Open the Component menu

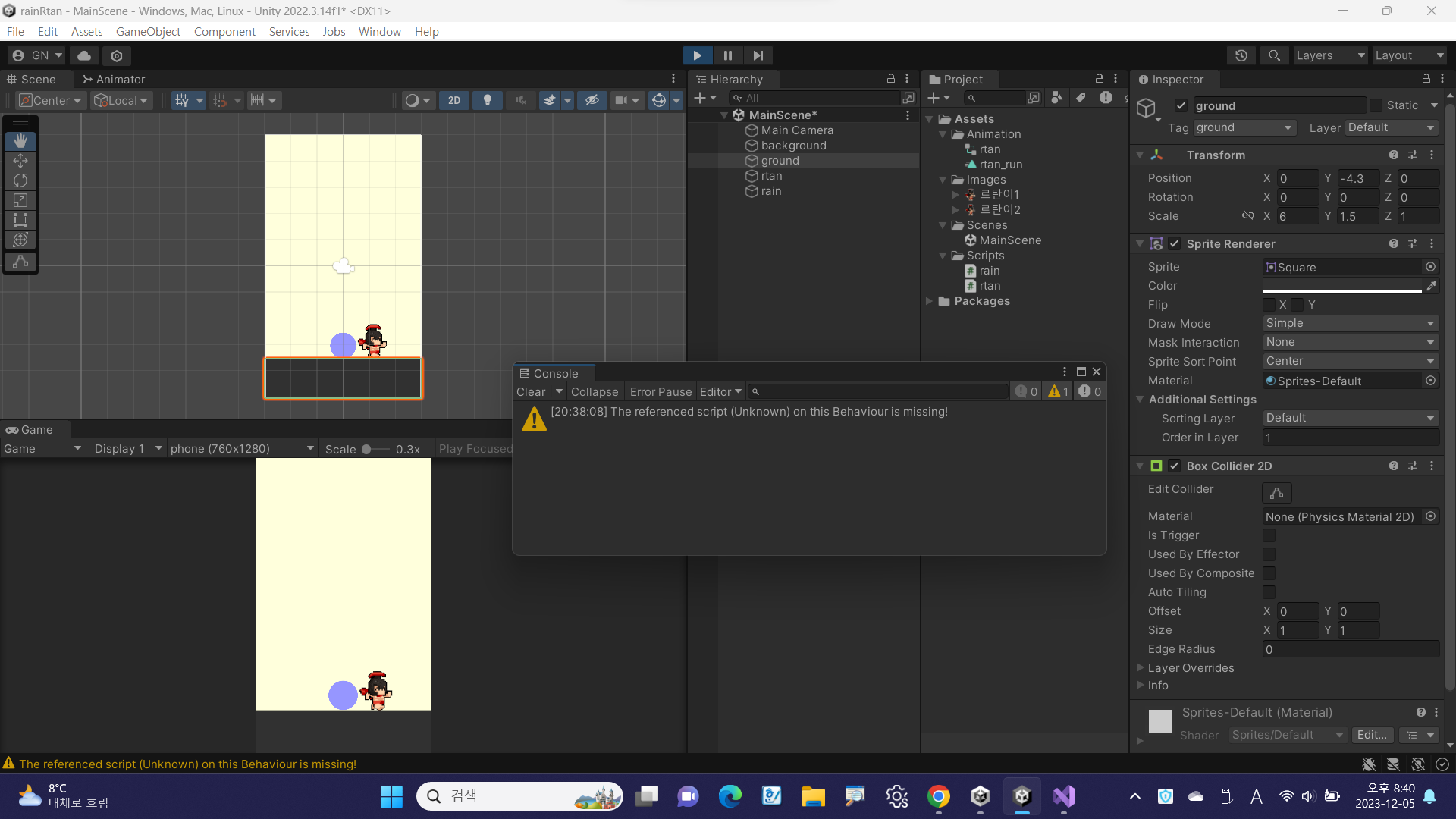click(224, 31)
